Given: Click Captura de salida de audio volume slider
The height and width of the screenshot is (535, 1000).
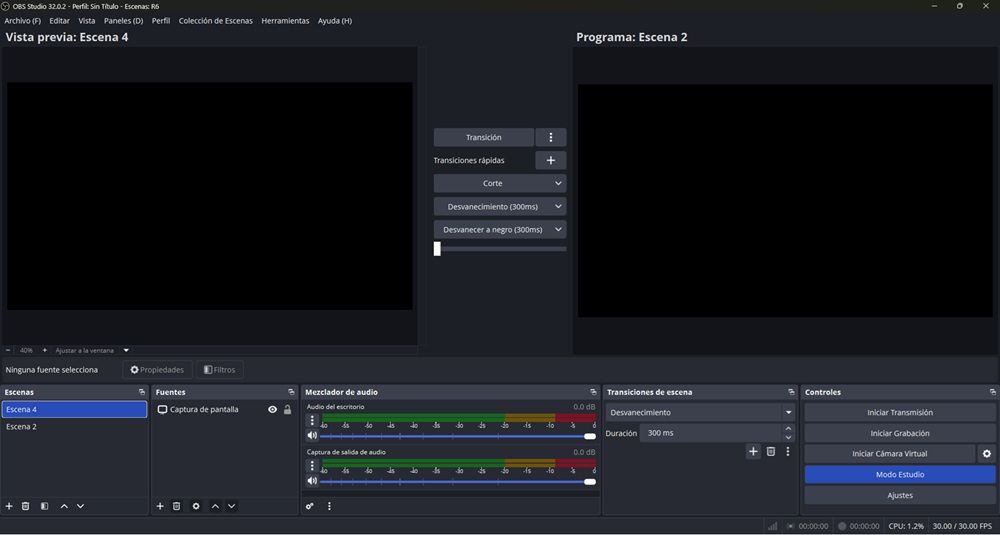Looking at the screenshot, I should click(x=458, y=481).
